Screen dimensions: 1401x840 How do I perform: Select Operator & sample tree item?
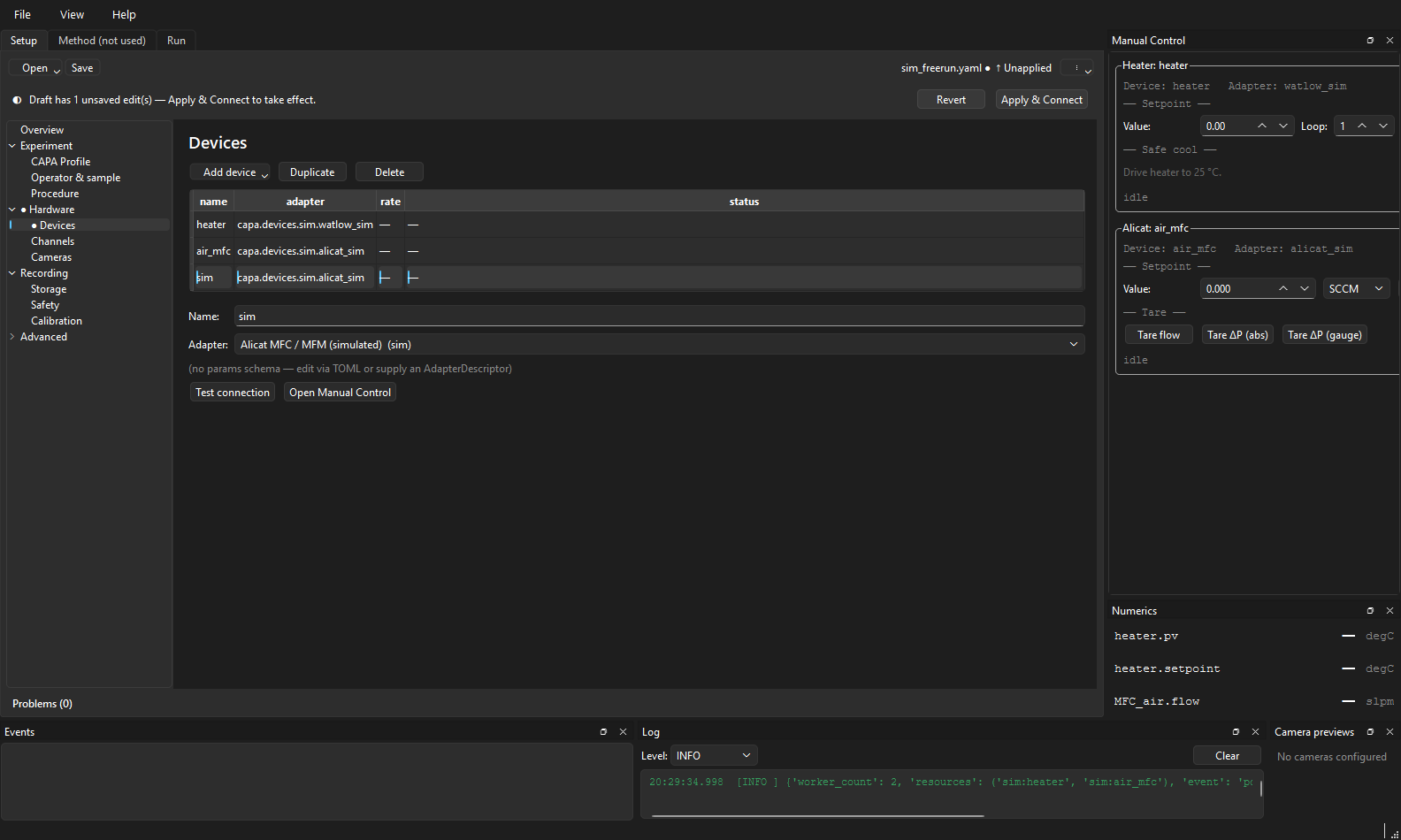coord(76,178)
